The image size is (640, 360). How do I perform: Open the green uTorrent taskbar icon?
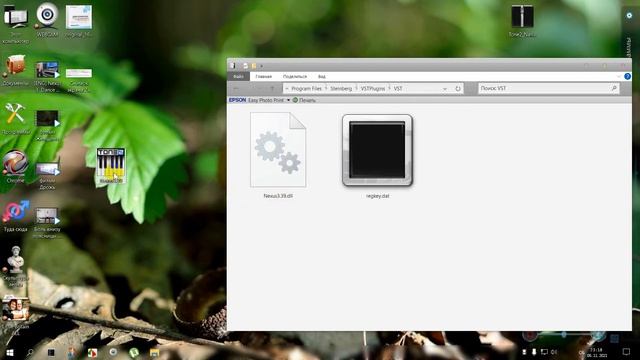133,352
